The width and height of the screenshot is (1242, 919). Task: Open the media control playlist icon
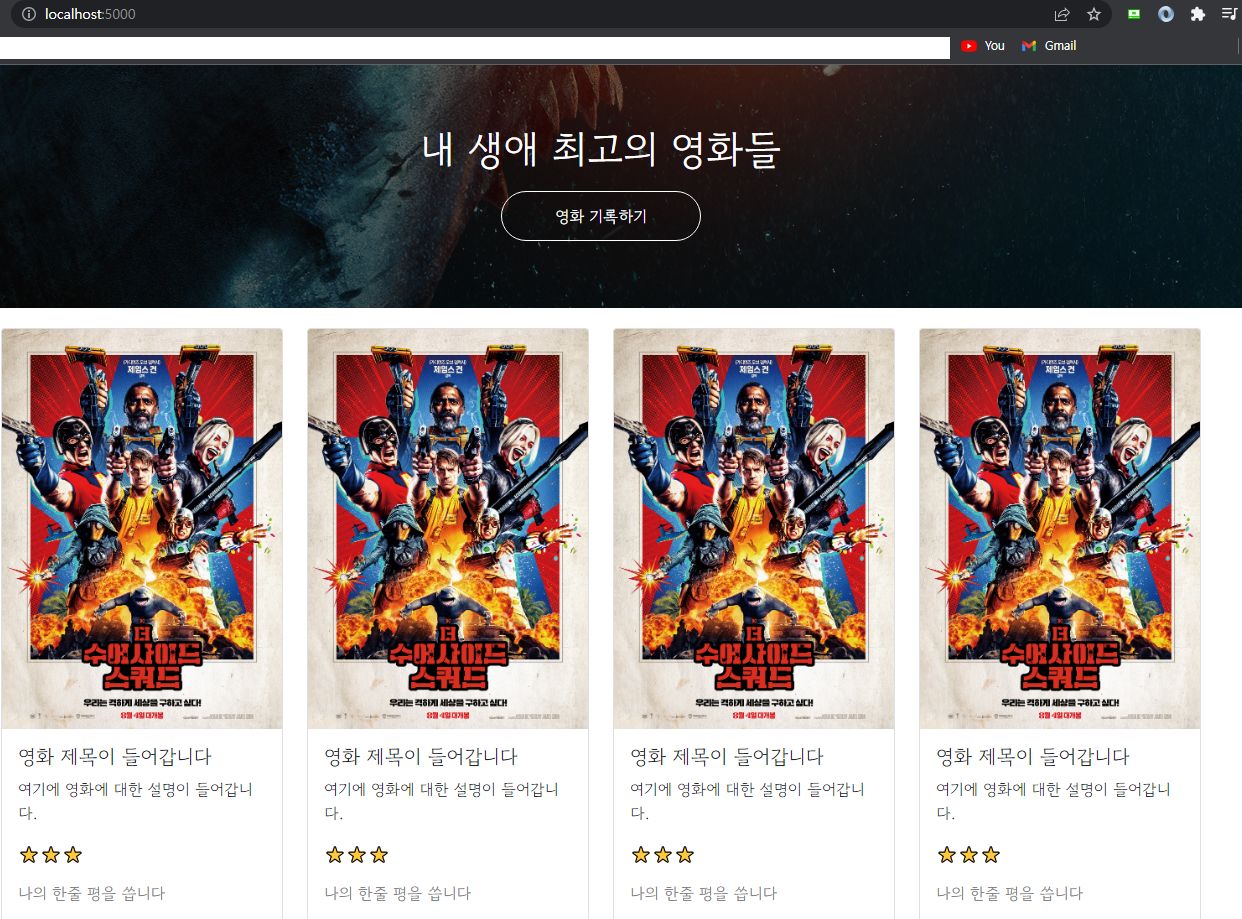(x=1230, y=14)
